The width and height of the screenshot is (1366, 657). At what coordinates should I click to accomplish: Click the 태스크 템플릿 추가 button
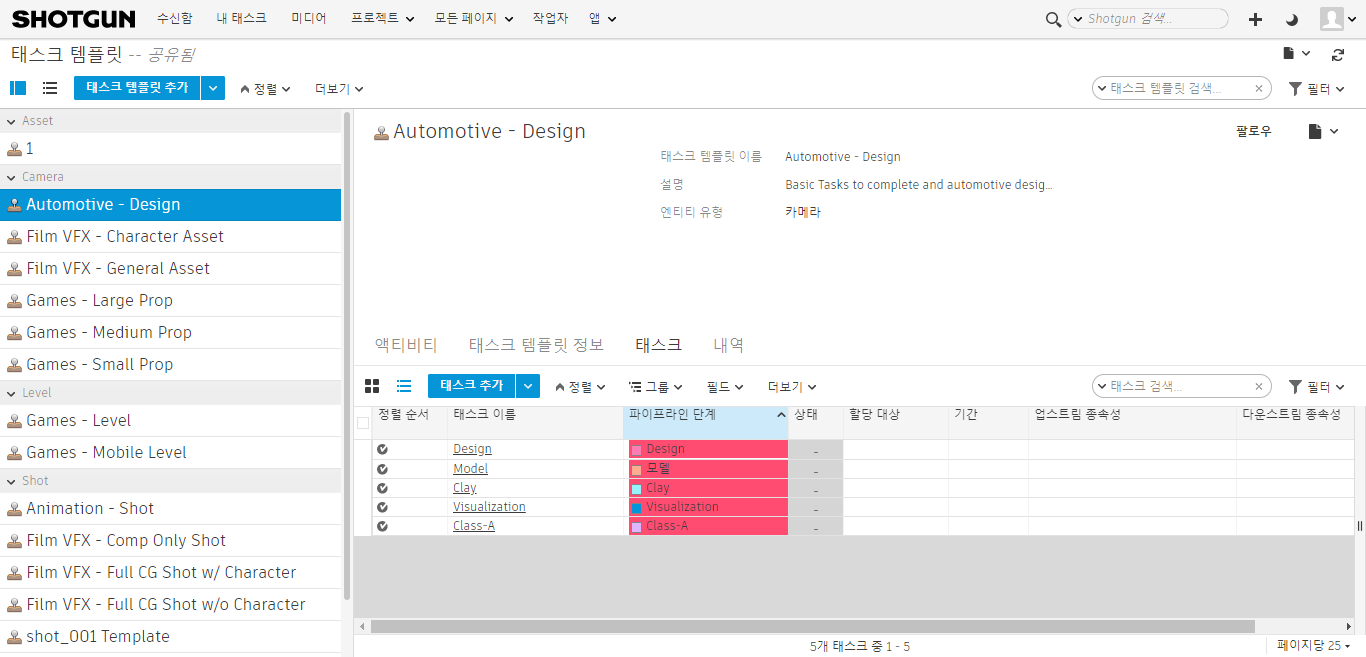[137, 88]
